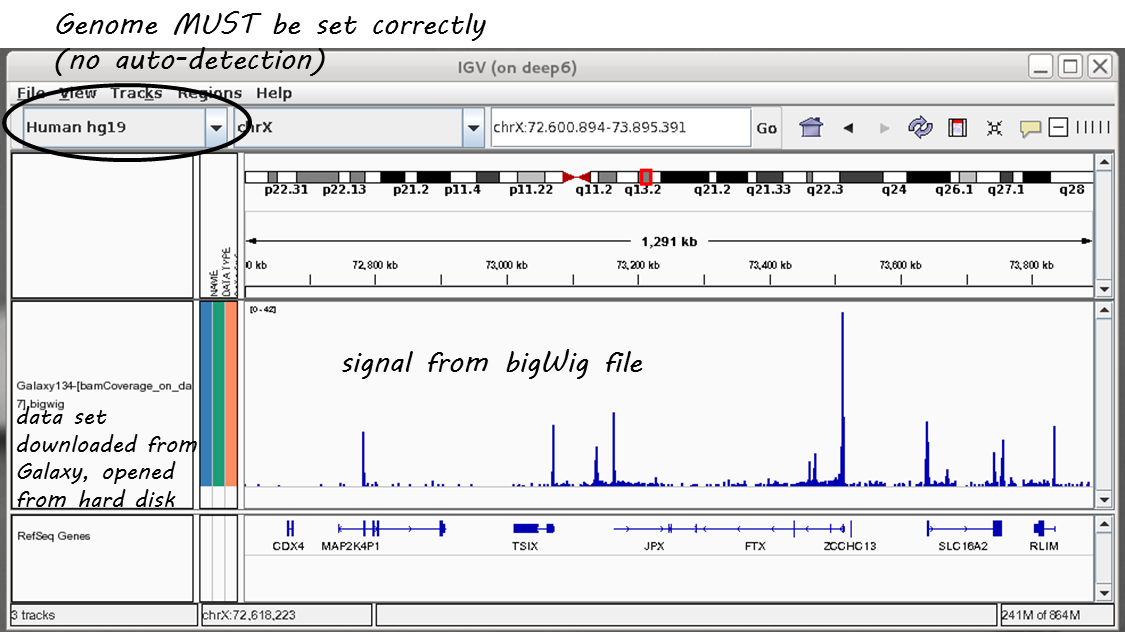Image resolution: width=1125 pixels, height=632 pixels.
Task: Click the zoom level slider ticks
Action: (1092, 127)
